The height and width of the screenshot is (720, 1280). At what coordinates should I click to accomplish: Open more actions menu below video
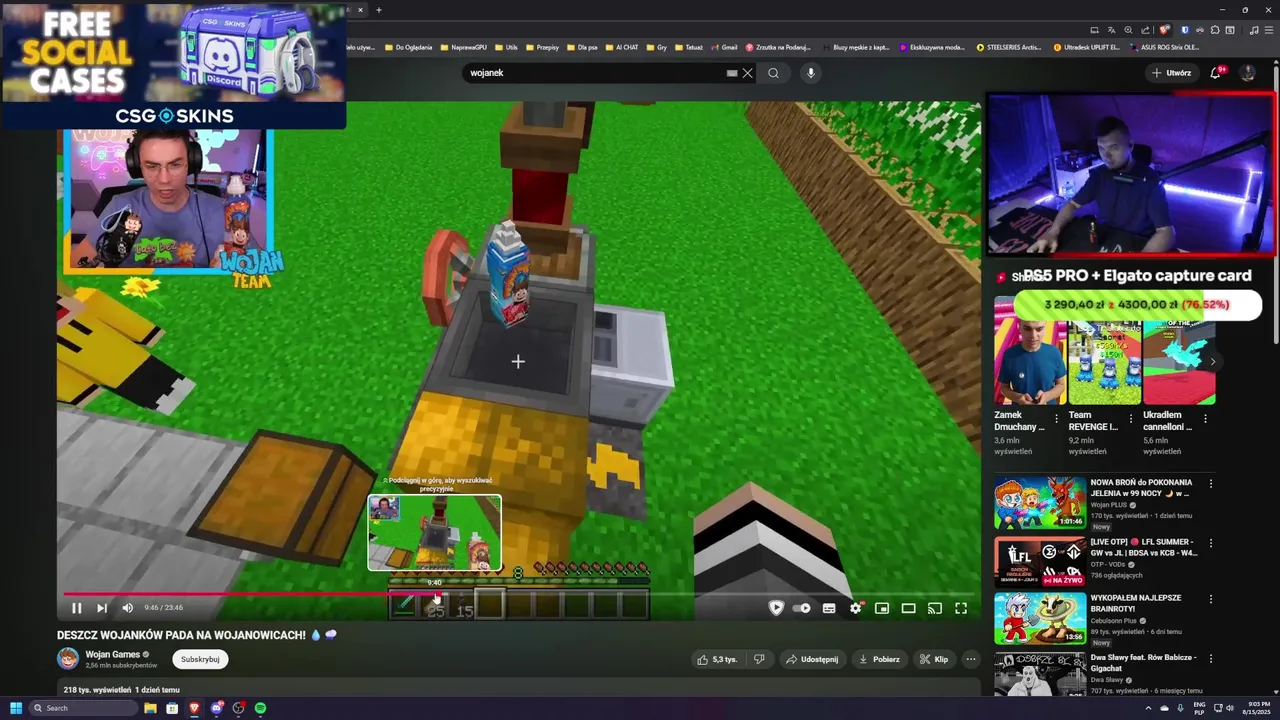[970, 659]
